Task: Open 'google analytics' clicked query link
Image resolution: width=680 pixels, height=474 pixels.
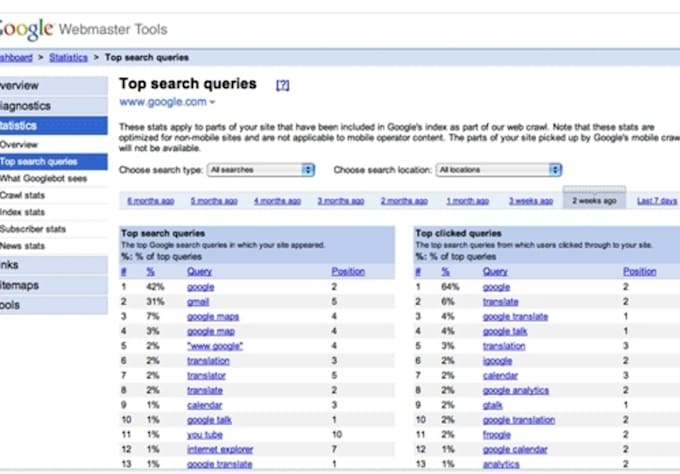Action: [x=516, y=390]
